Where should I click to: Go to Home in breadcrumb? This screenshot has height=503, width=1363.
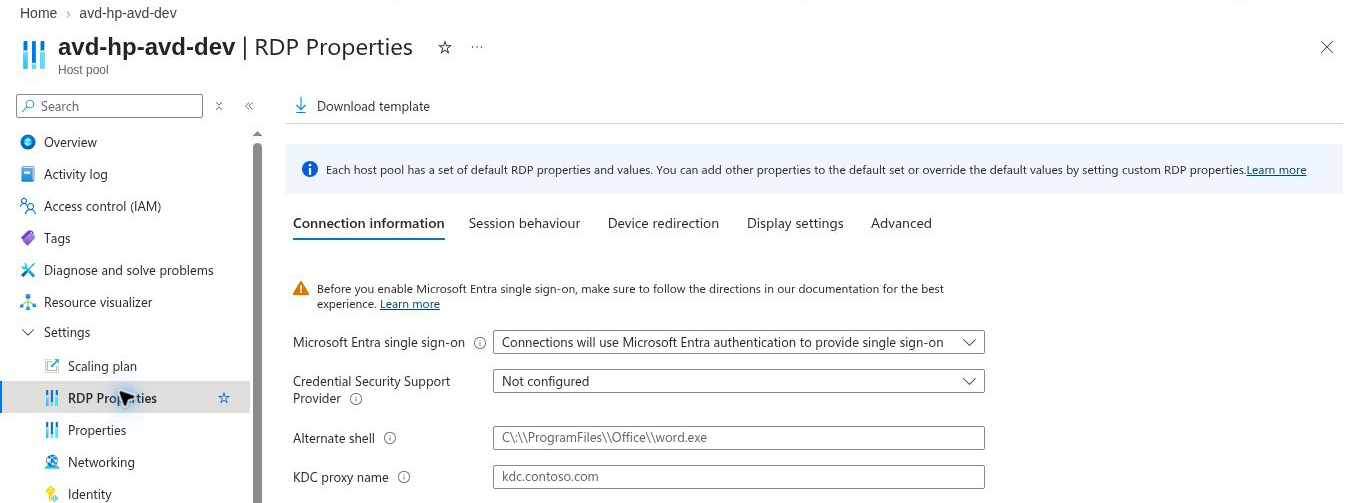(39, 13)
